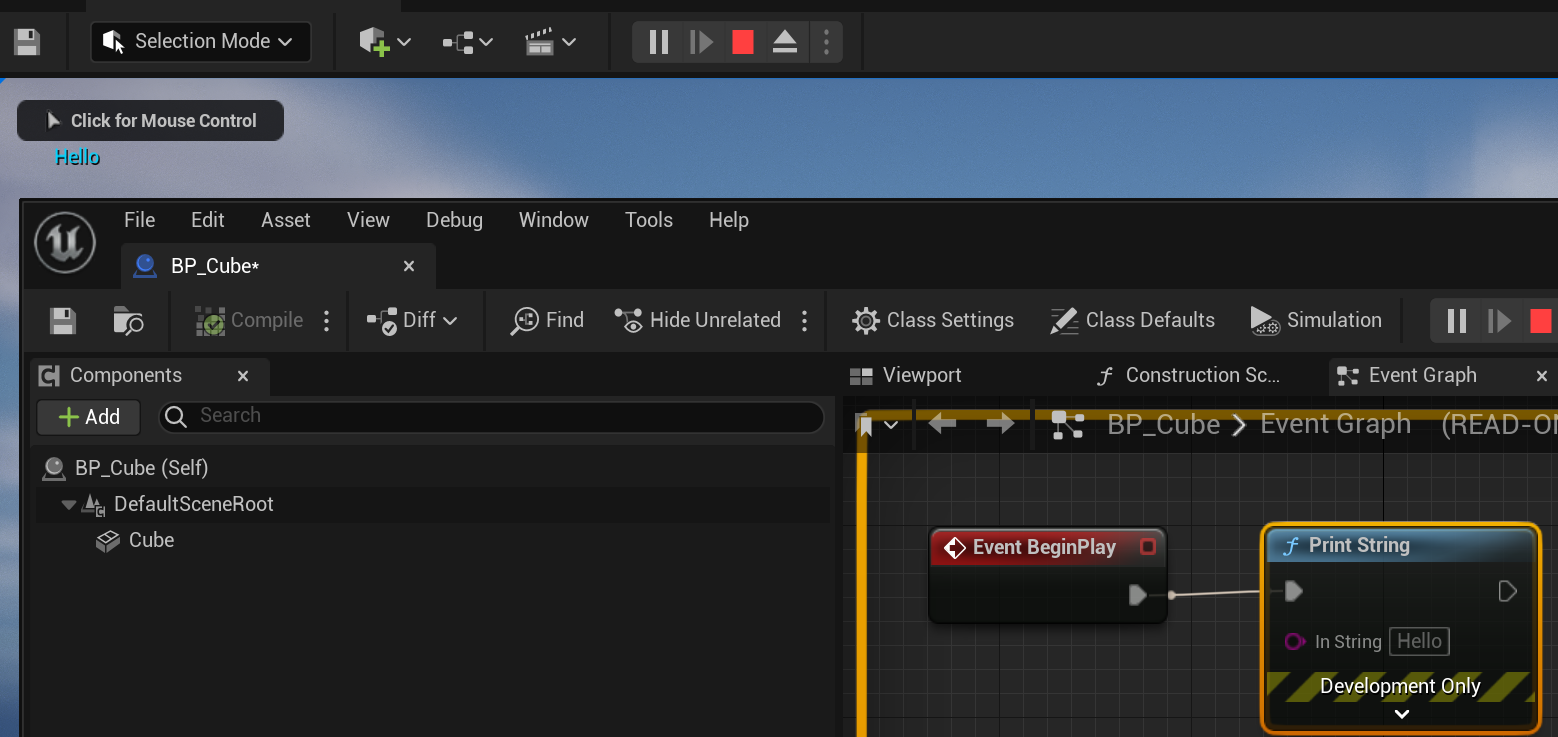The width and height of the screenshot is (1558, 737).
Task: Open Class Defaults
Action: click(x=1132, y=320)
